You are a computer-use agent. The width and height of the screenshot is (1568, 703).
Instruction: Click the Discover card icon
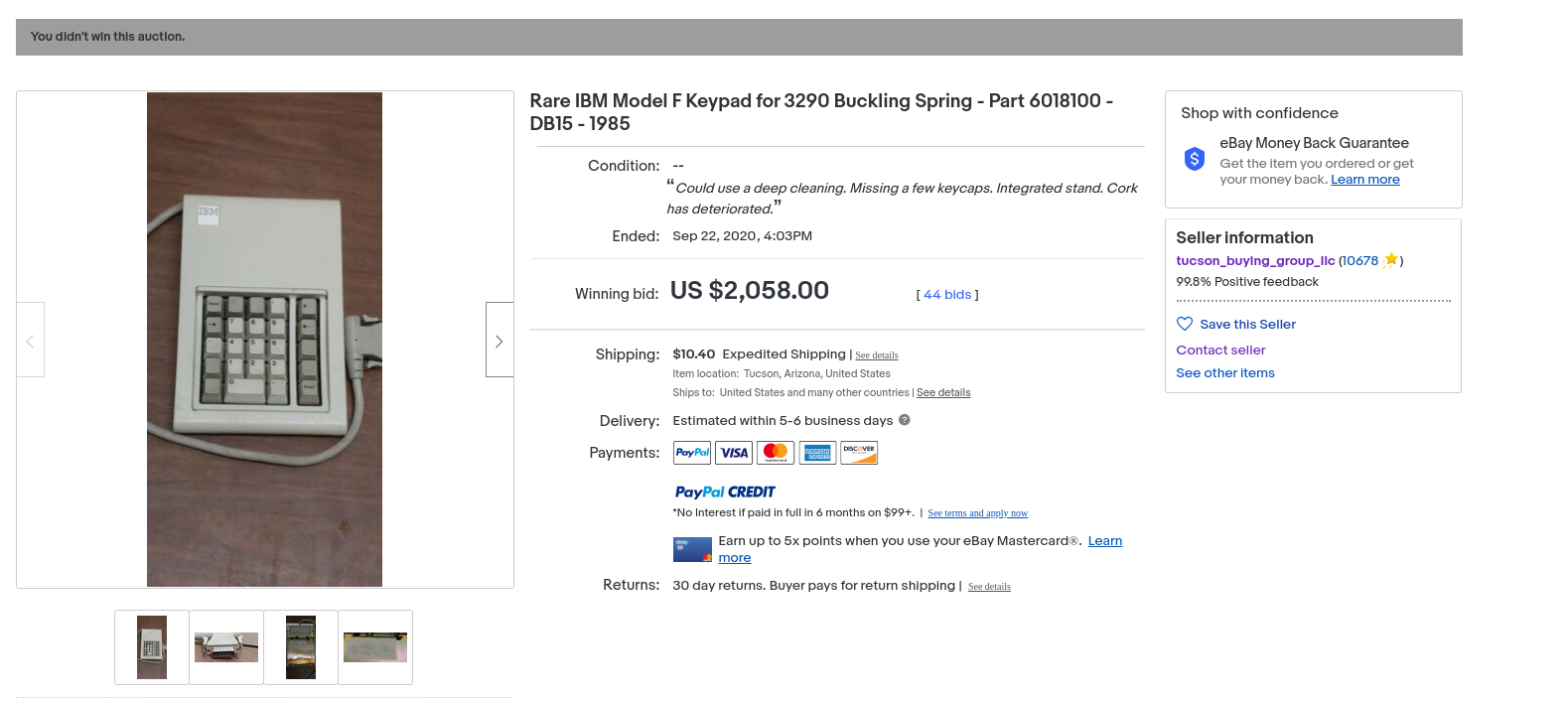pos(859,453)
